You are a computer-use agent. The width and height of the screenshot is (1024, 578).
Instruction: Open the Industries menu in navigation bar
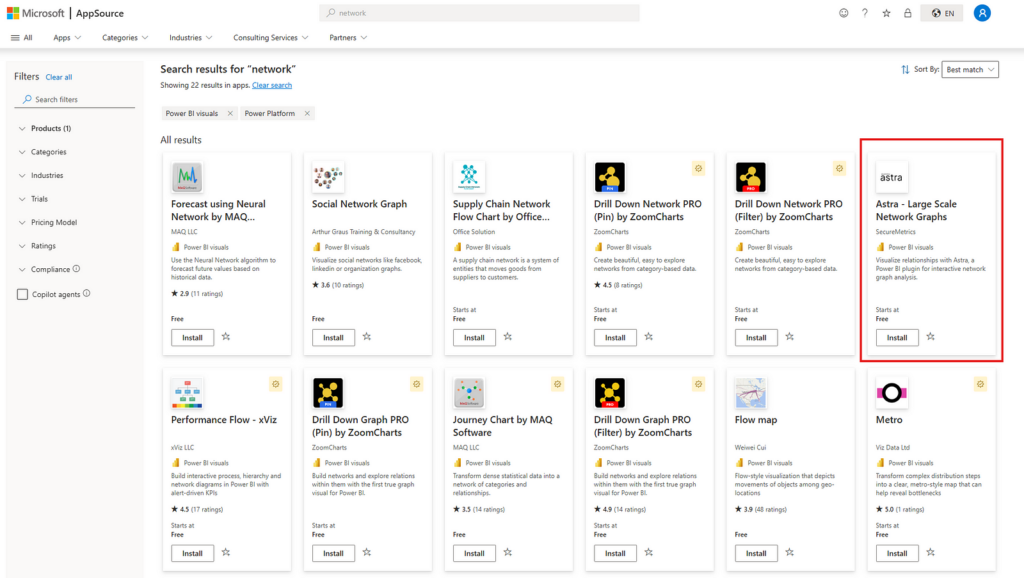click(190, 38)
